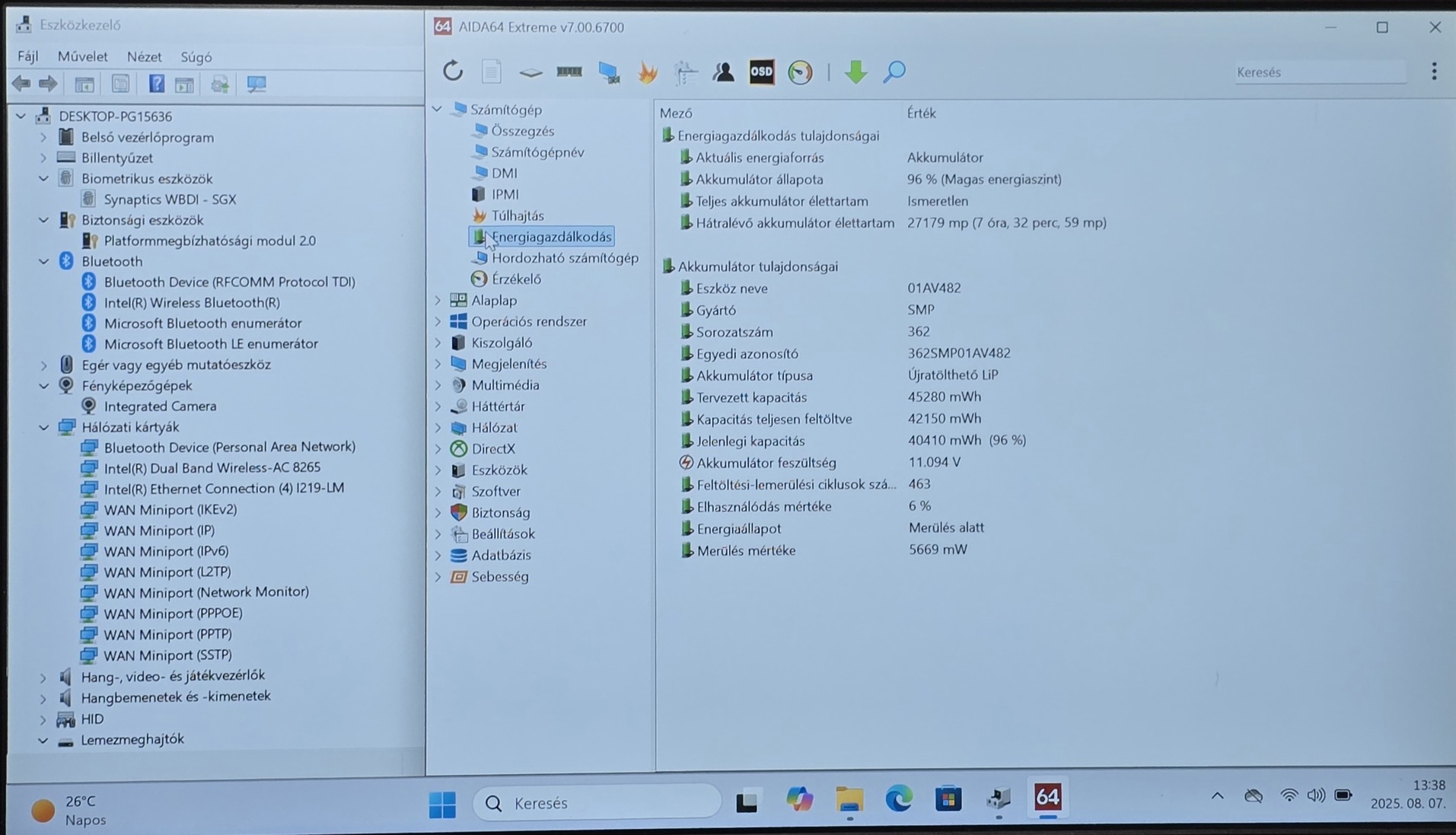
Task: Expand the Operációs rendszer node
Action: [x=438, y=322]
